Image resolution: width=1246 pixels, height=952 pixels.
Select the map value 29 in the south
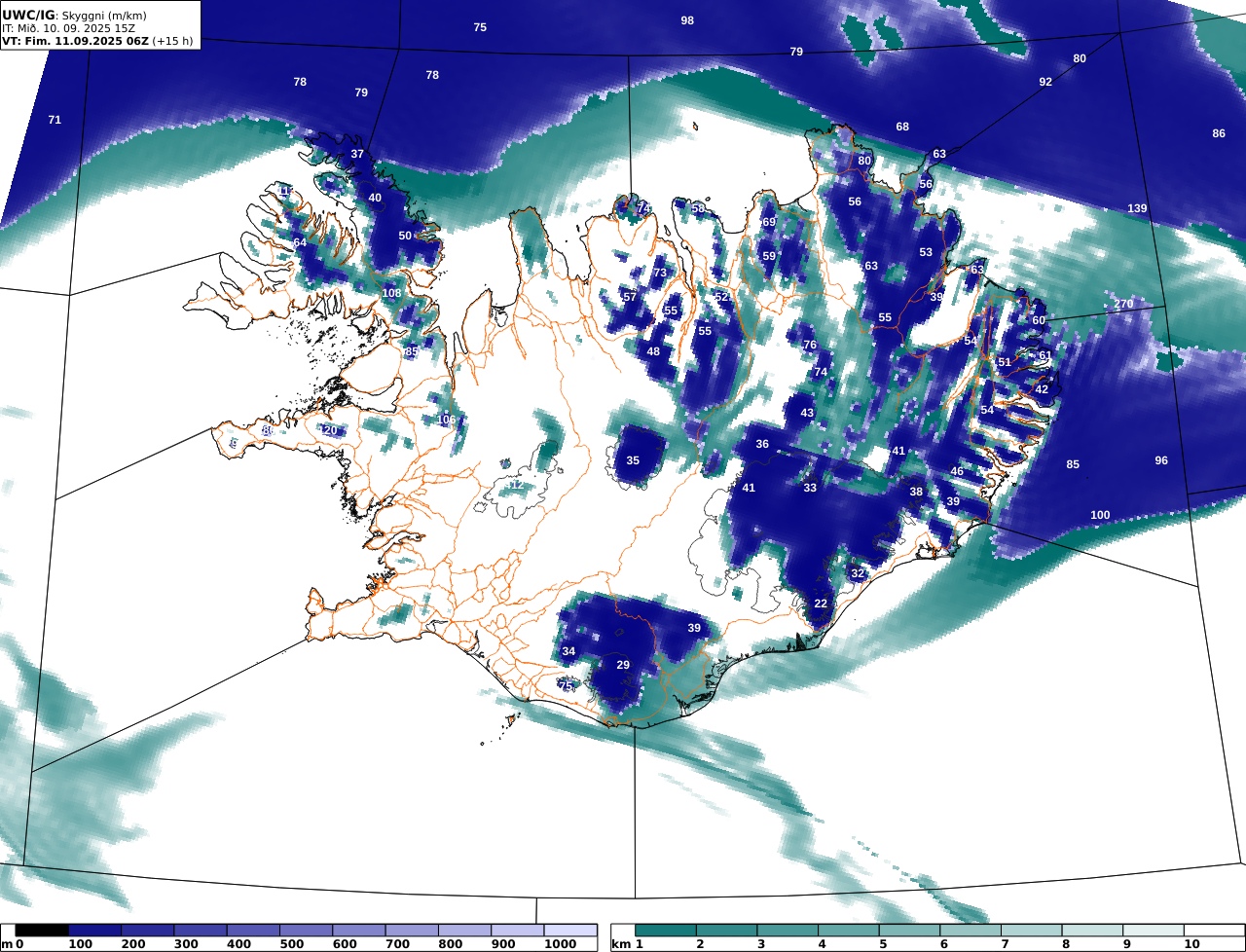coord(623,665)
